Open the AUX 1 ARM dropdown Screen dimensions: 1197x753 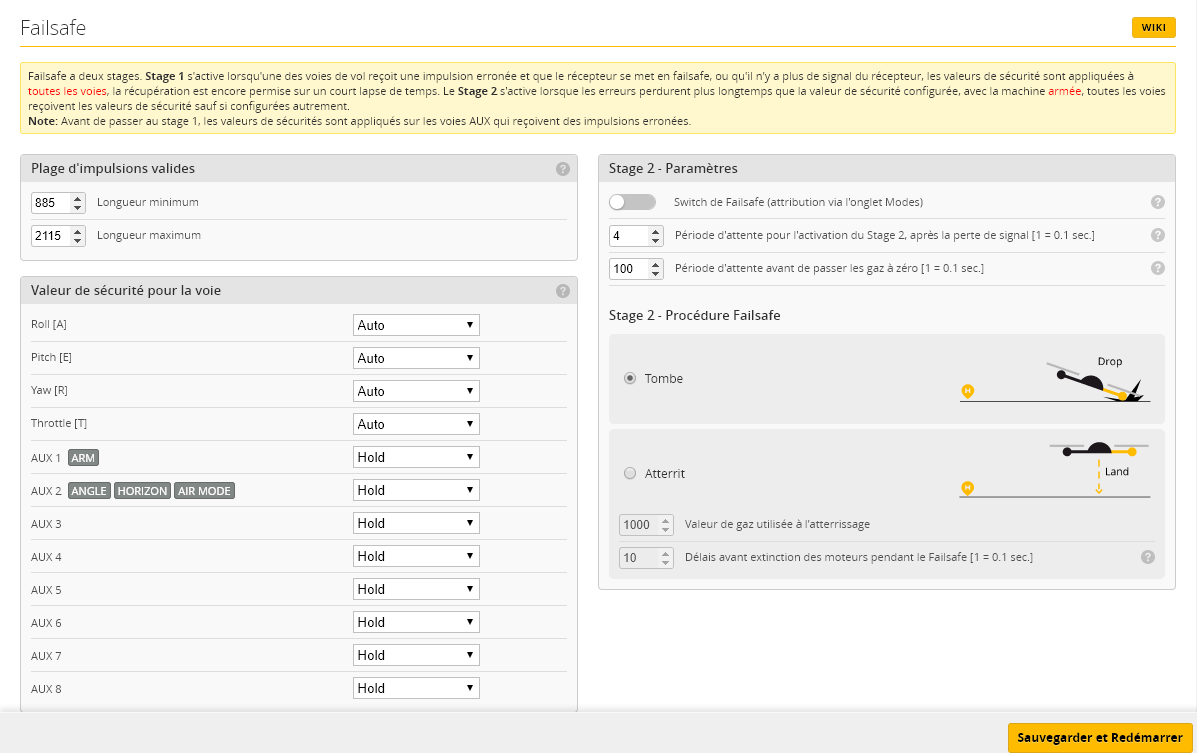[416, 457]
